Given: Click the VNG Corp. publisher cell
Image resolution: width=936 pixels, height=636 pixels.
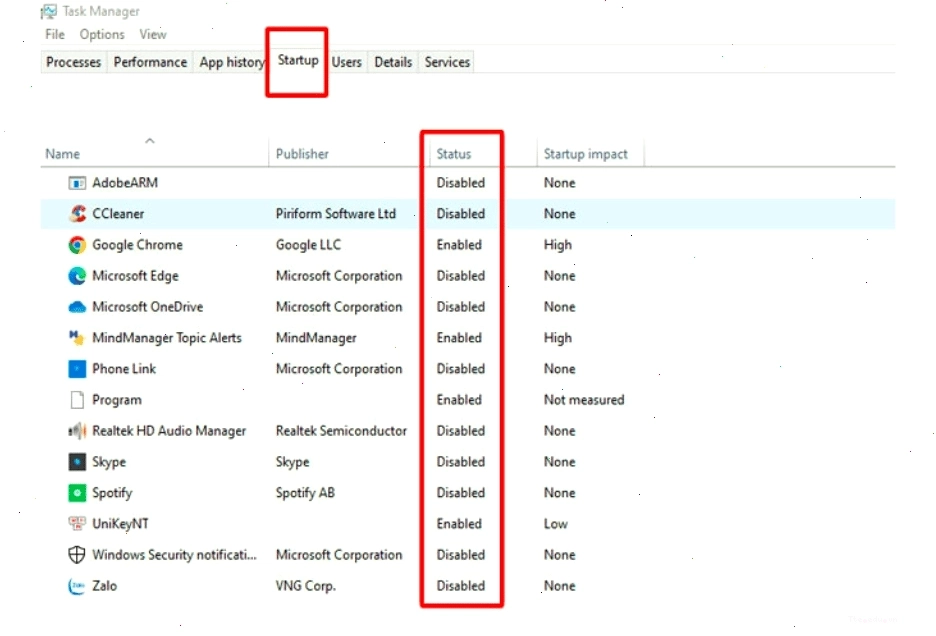Looking at the screenshot, I should coord(306,586).
